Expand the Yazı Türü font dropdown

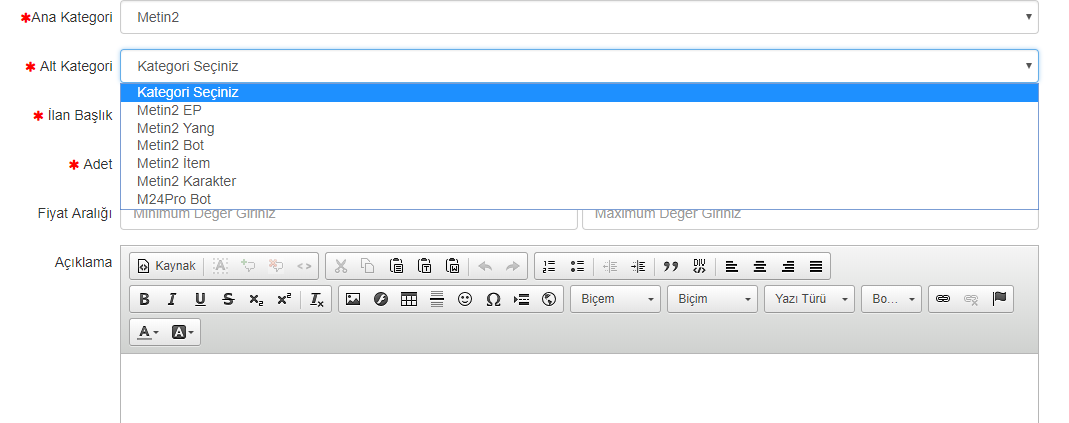[x=809, y=299]
